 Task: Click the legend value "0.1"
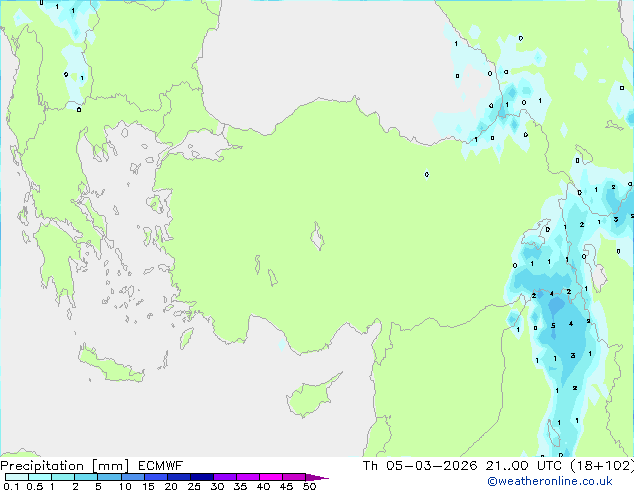(11, 486)
